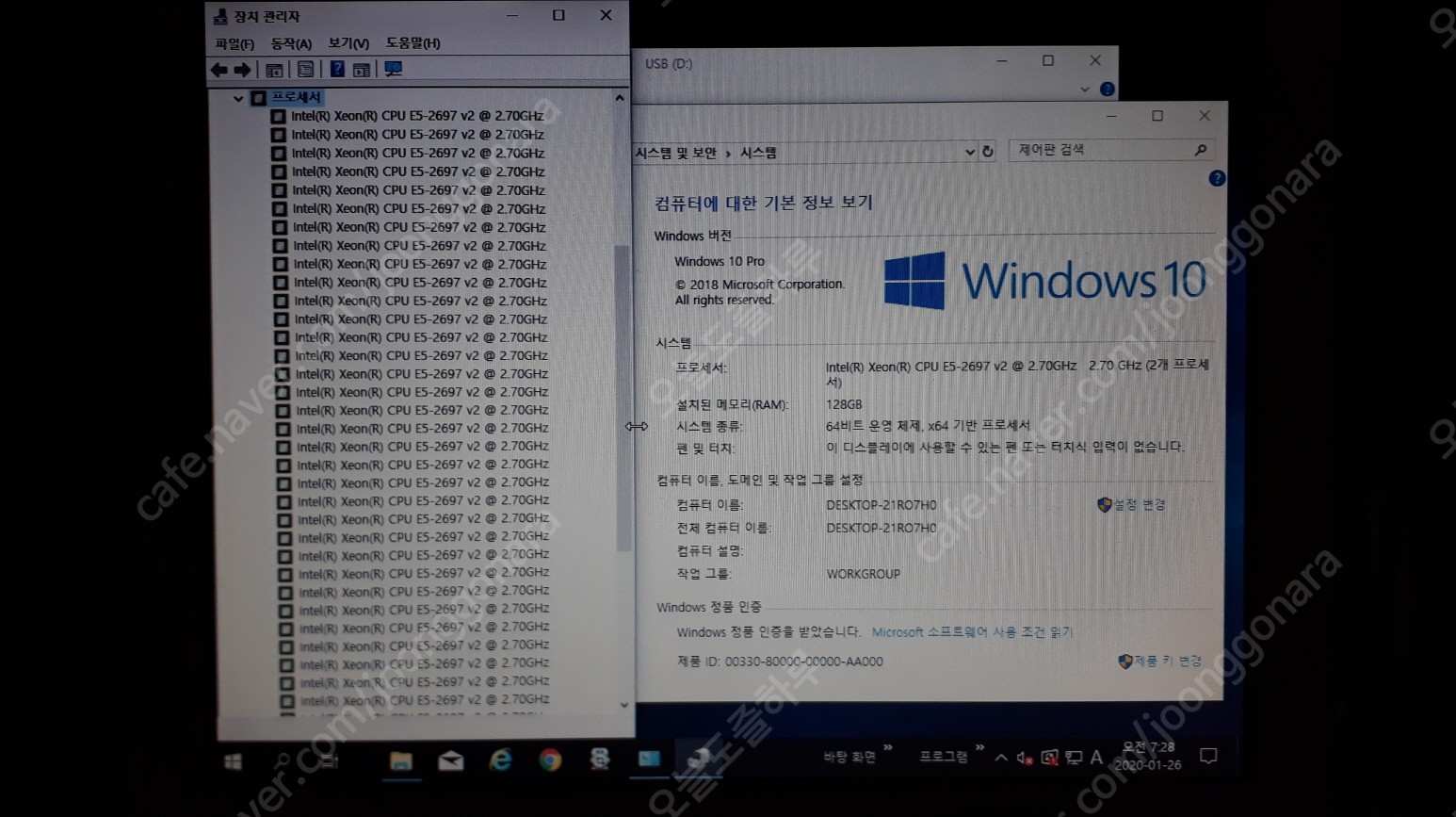Open Microsoft 소프트웨어 사용 조건 읽기 link
The height and width of the screenshot is (817, 1456).
point(972,632)
